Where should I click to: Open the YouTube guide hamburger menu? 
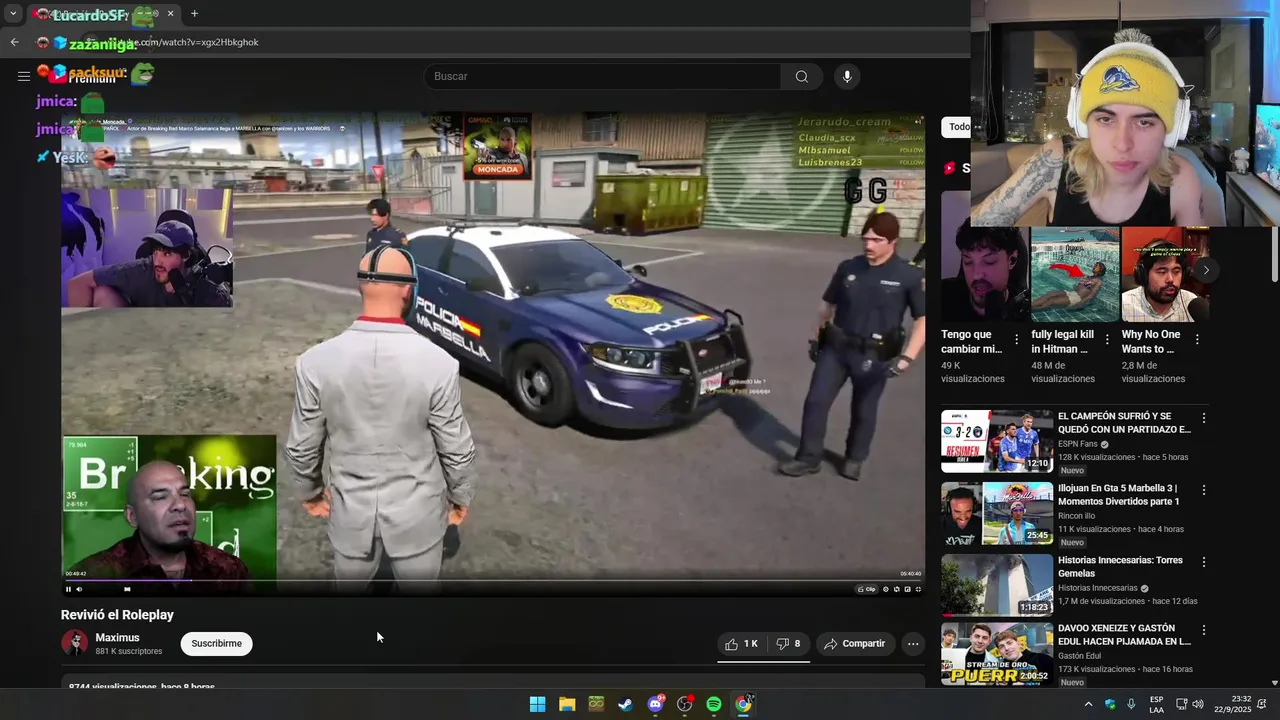pyautogui.click(x=23, y=76)
